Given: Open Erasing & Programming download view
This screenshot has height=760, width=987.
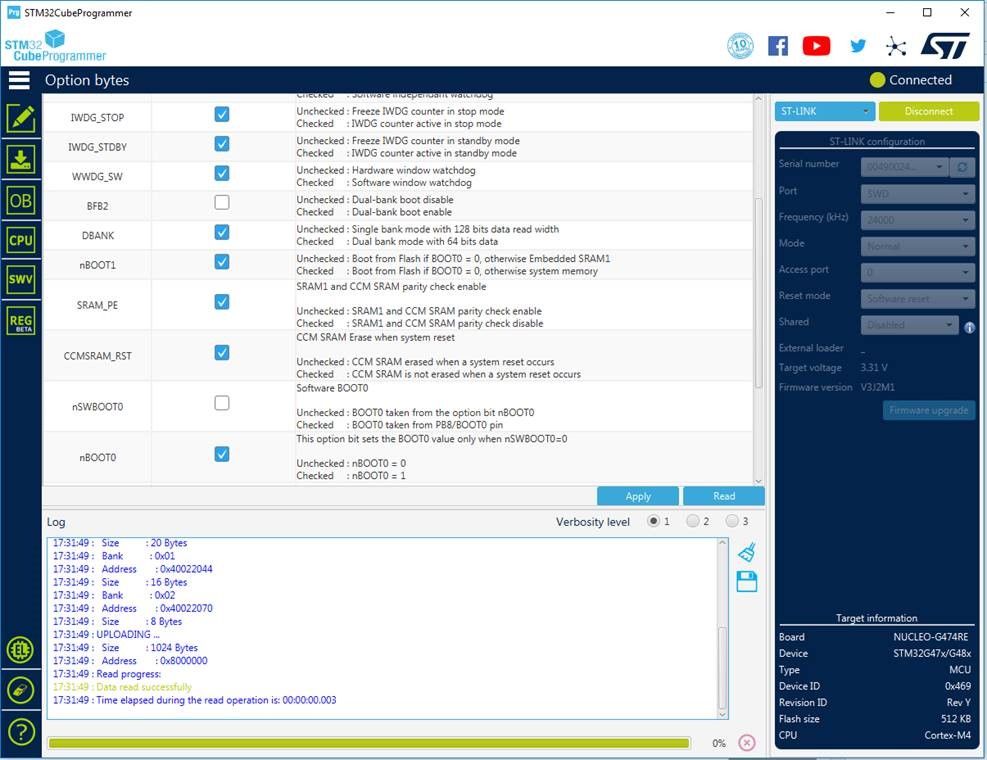Looking at the screenshot, I should [x=21, y=159].
